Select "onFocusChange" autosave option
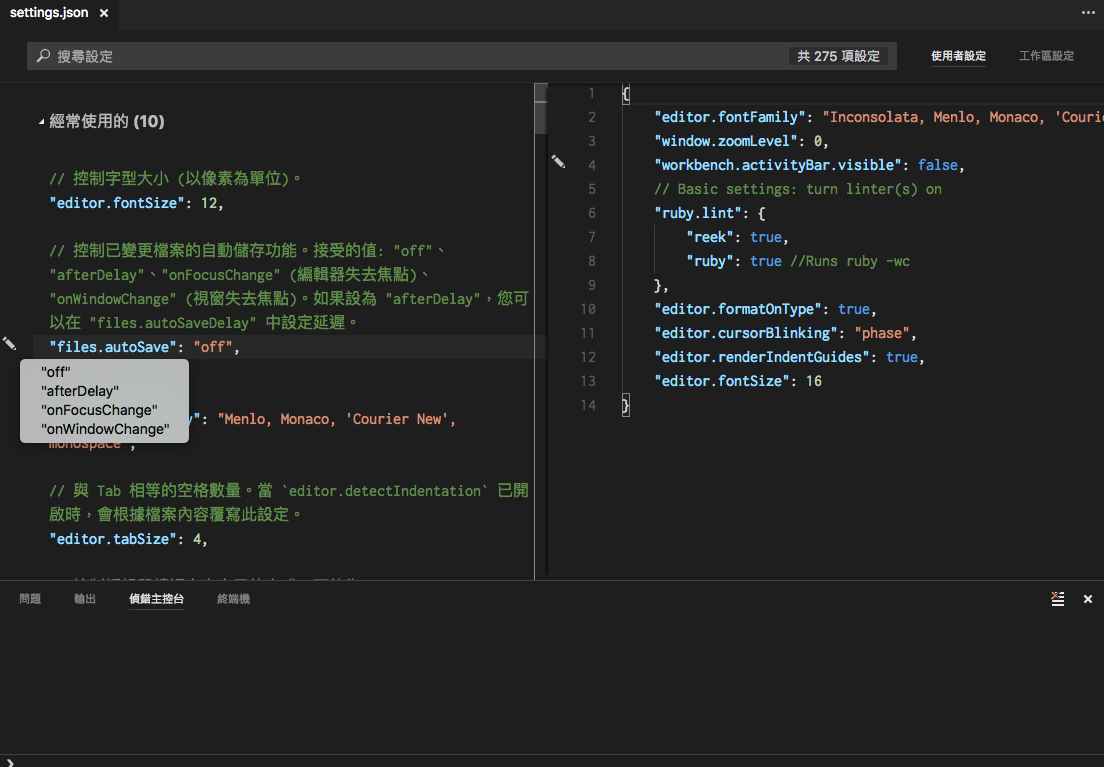 pos(99,409)
